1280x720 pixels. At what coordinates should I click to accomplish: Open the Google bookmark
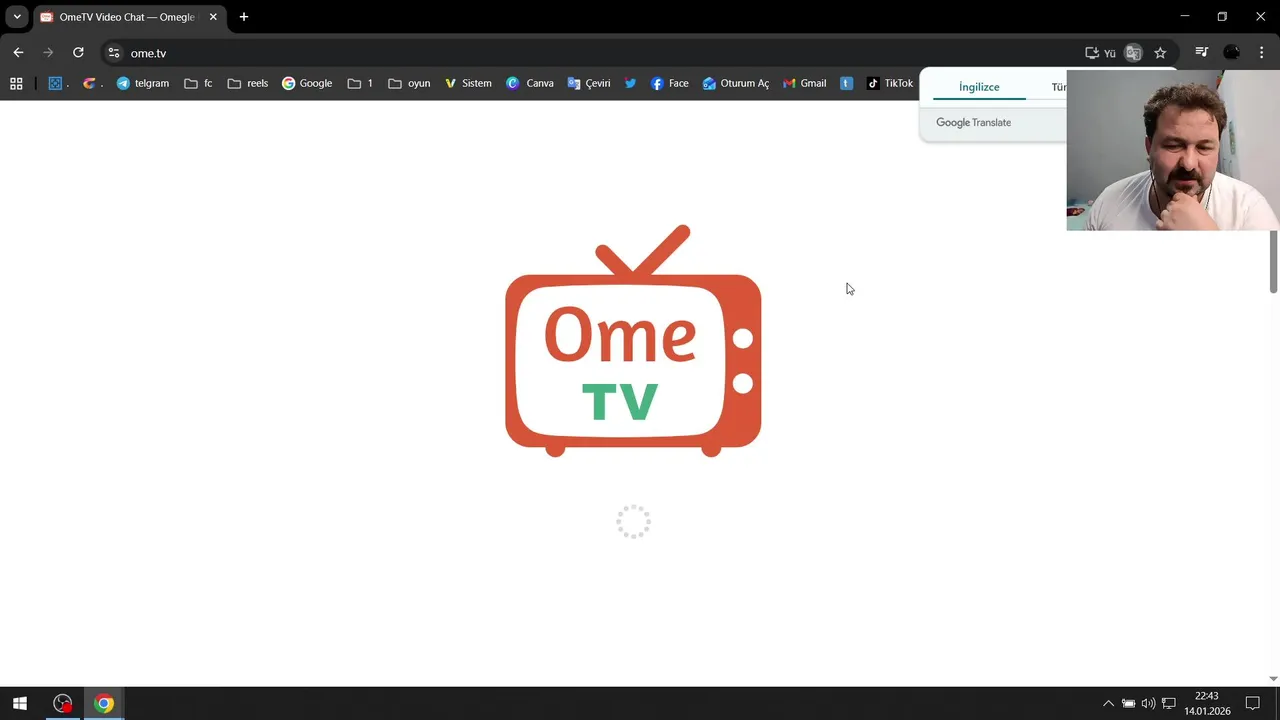pyautogui.click(x=307, y=83)
